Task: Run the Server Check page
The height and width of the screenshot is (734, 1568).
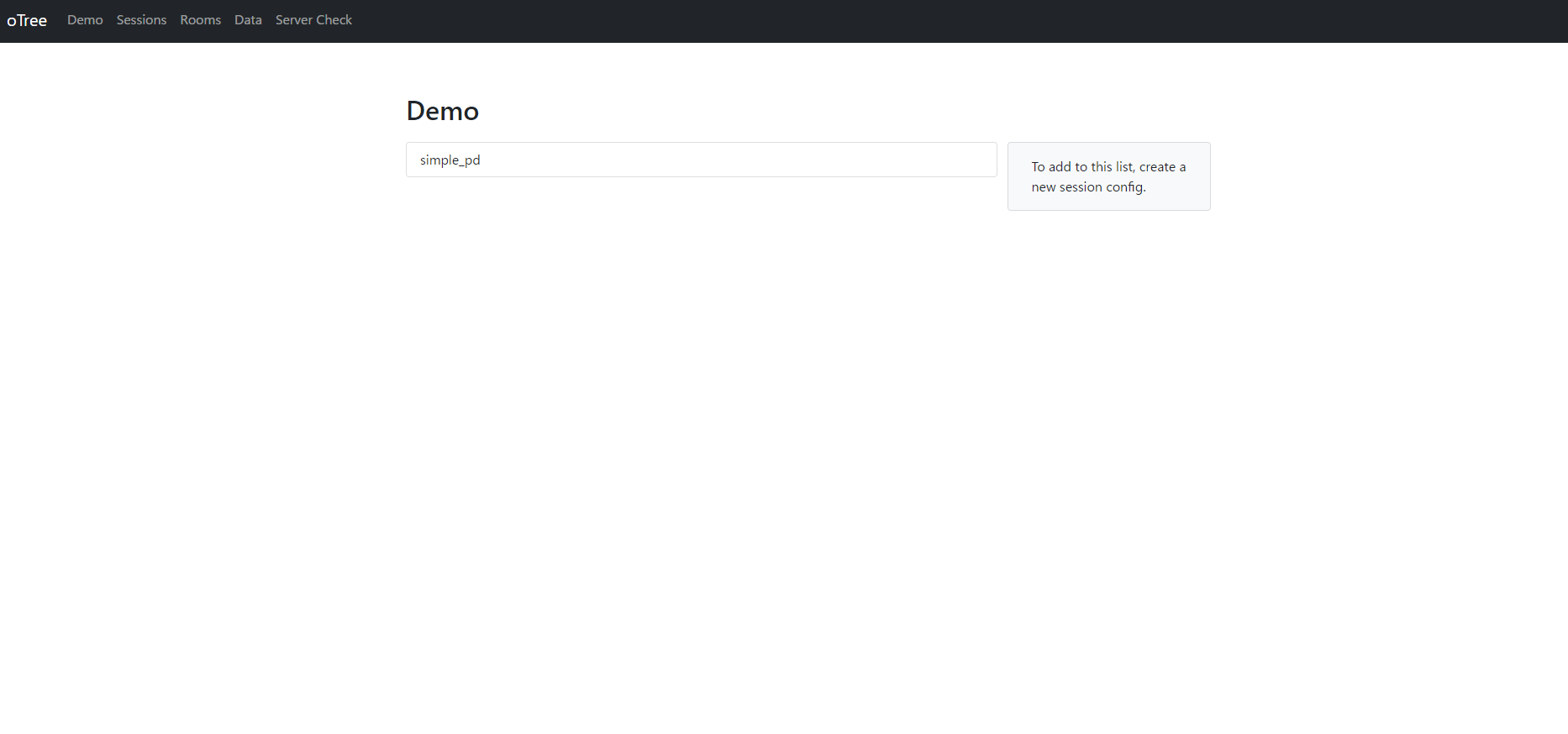Action: point(313,20)
